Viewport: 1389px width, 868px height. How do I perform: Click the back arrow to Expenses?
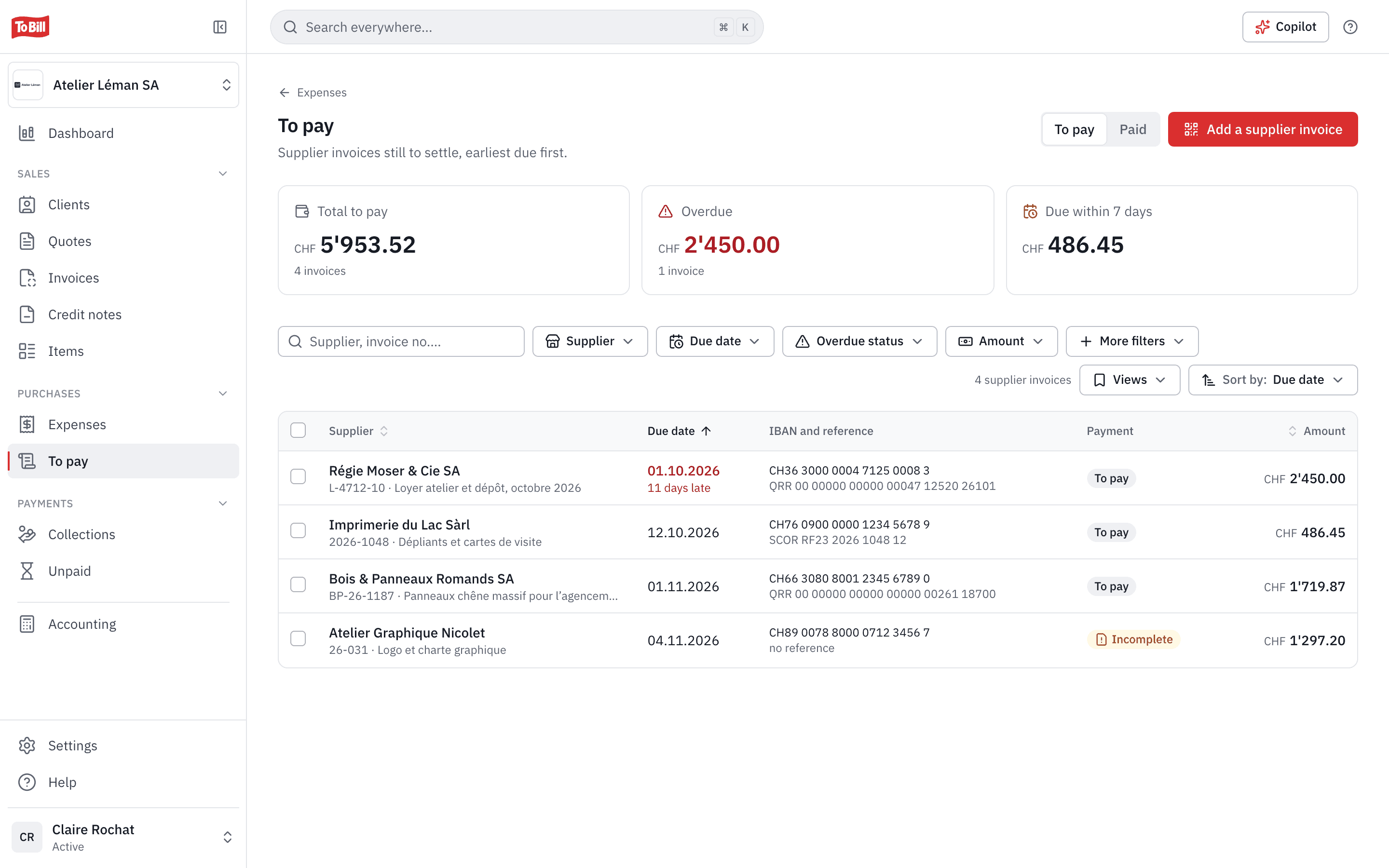coord(313,93)
